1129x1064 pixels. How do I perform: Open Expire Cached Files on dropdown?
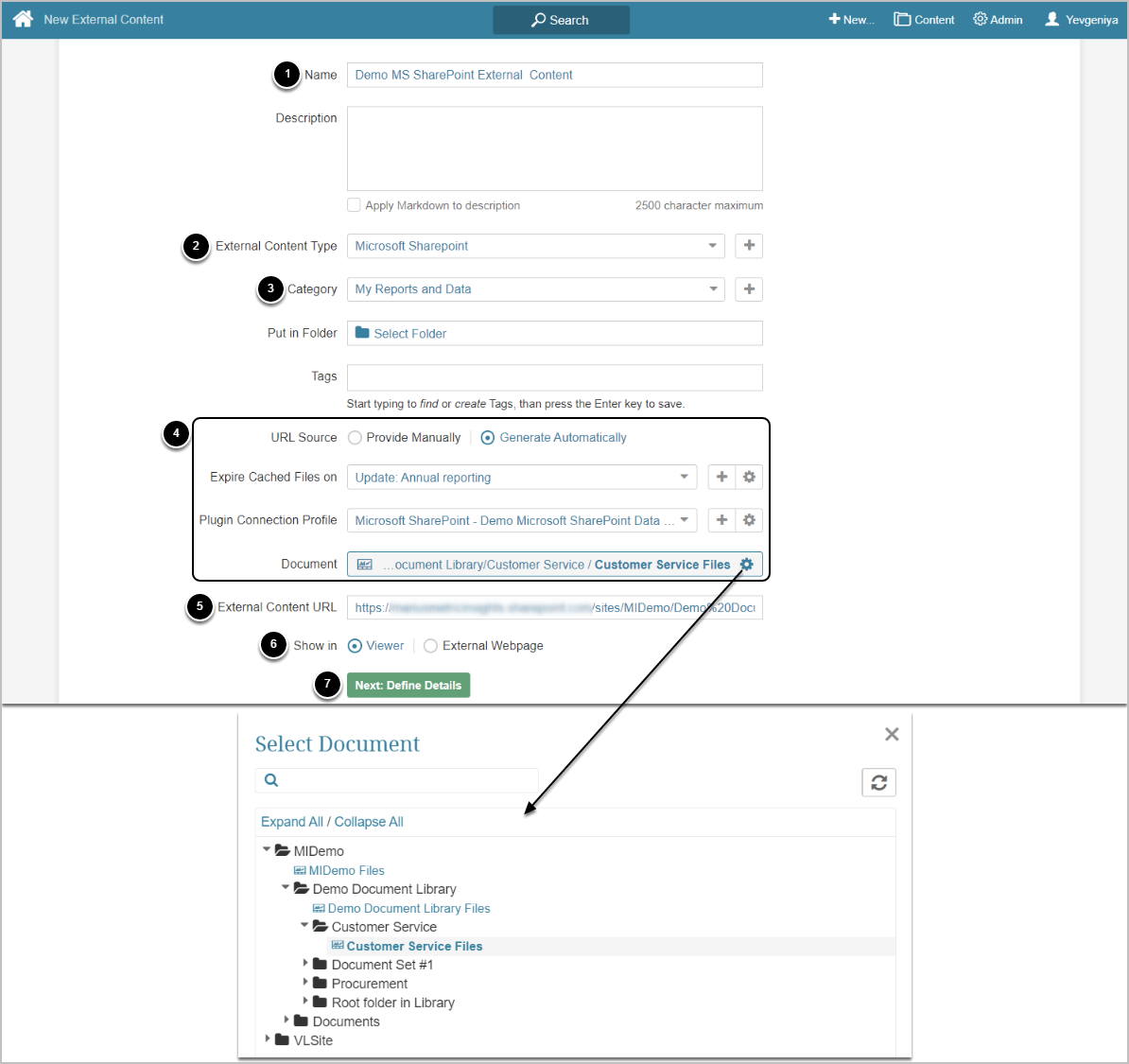point(522,478)
